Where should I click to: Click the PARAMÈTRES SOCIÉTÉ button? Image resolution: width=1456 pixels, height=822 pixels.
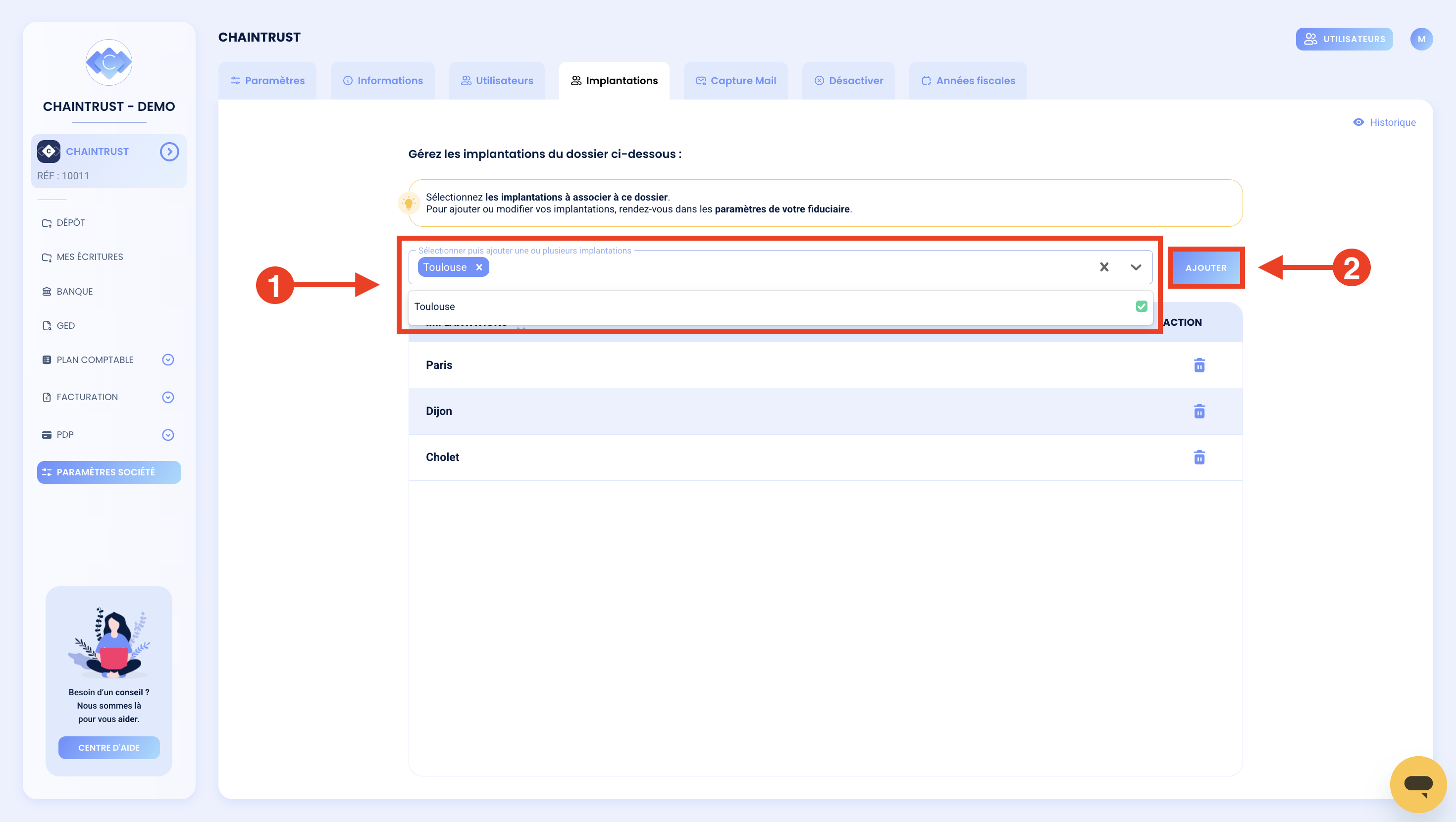tap(109, 472)
